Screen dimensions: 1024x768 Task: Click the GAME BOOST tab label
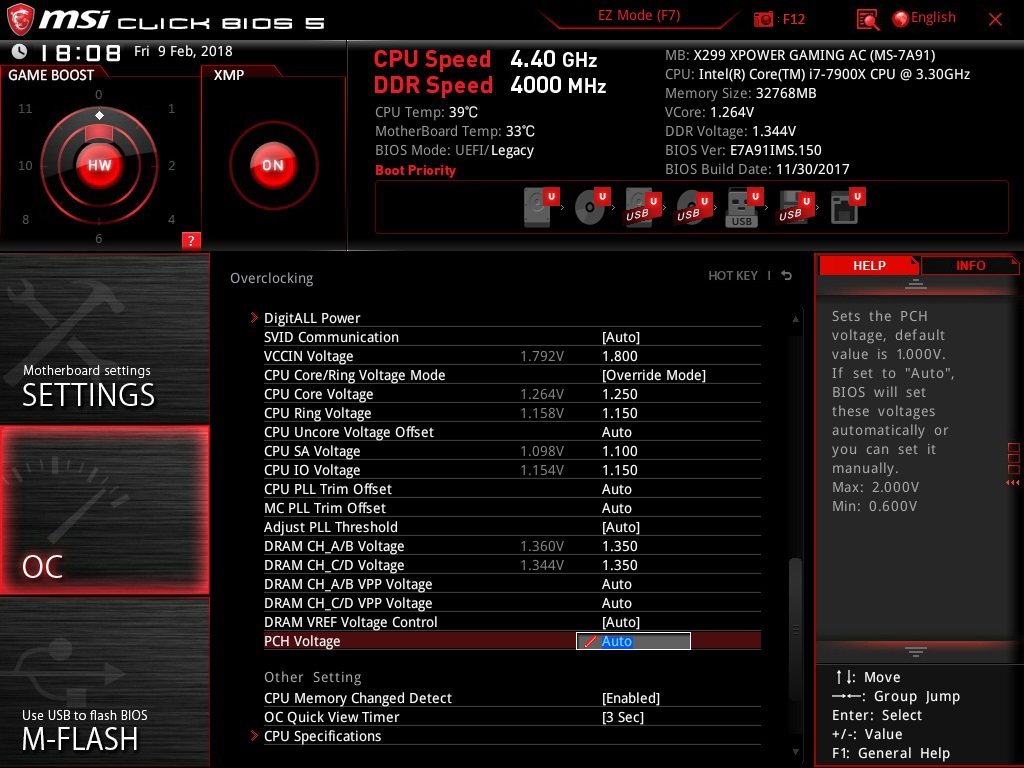coord(51,75)
